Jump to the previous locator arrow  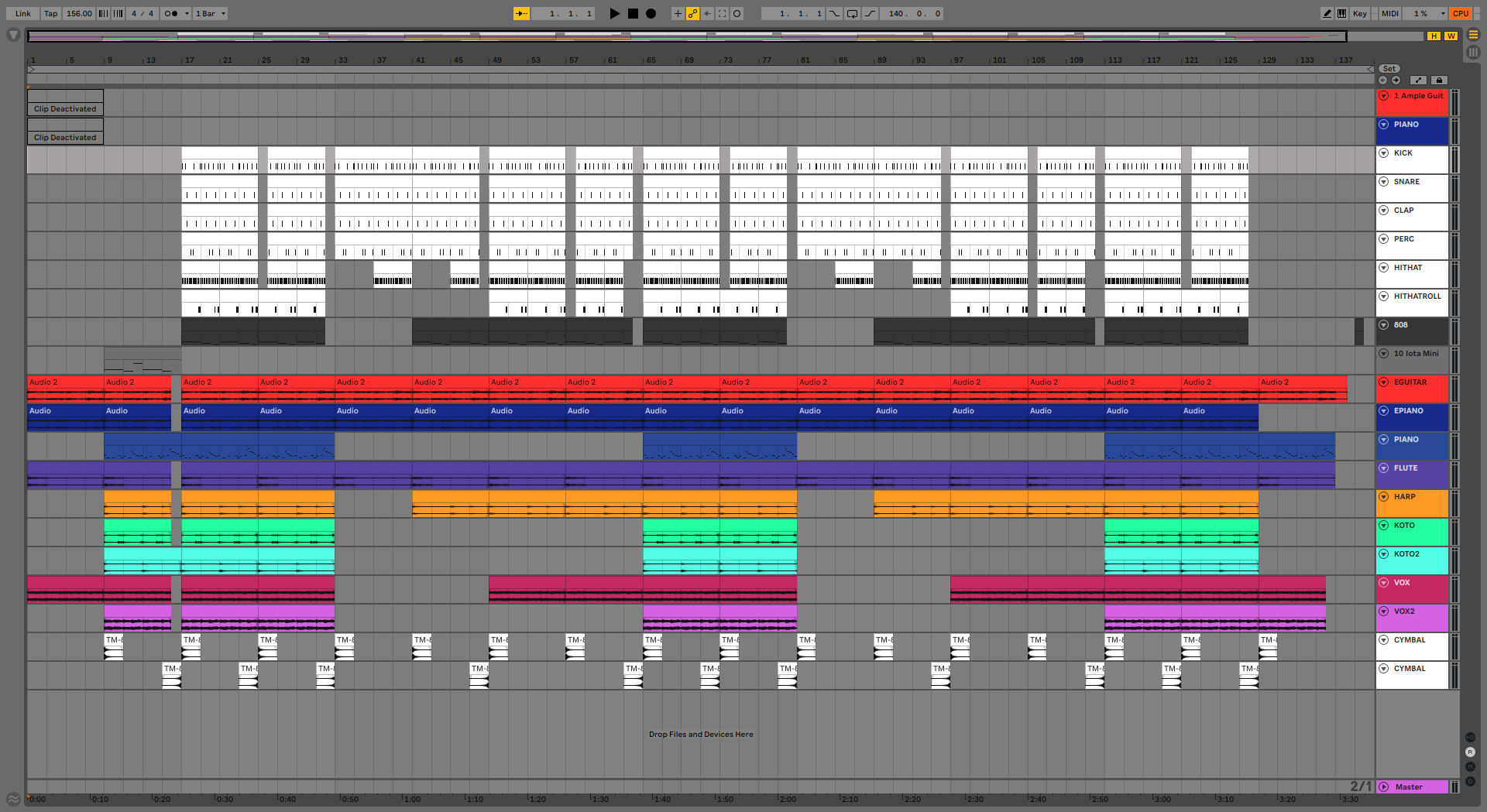1382,80
